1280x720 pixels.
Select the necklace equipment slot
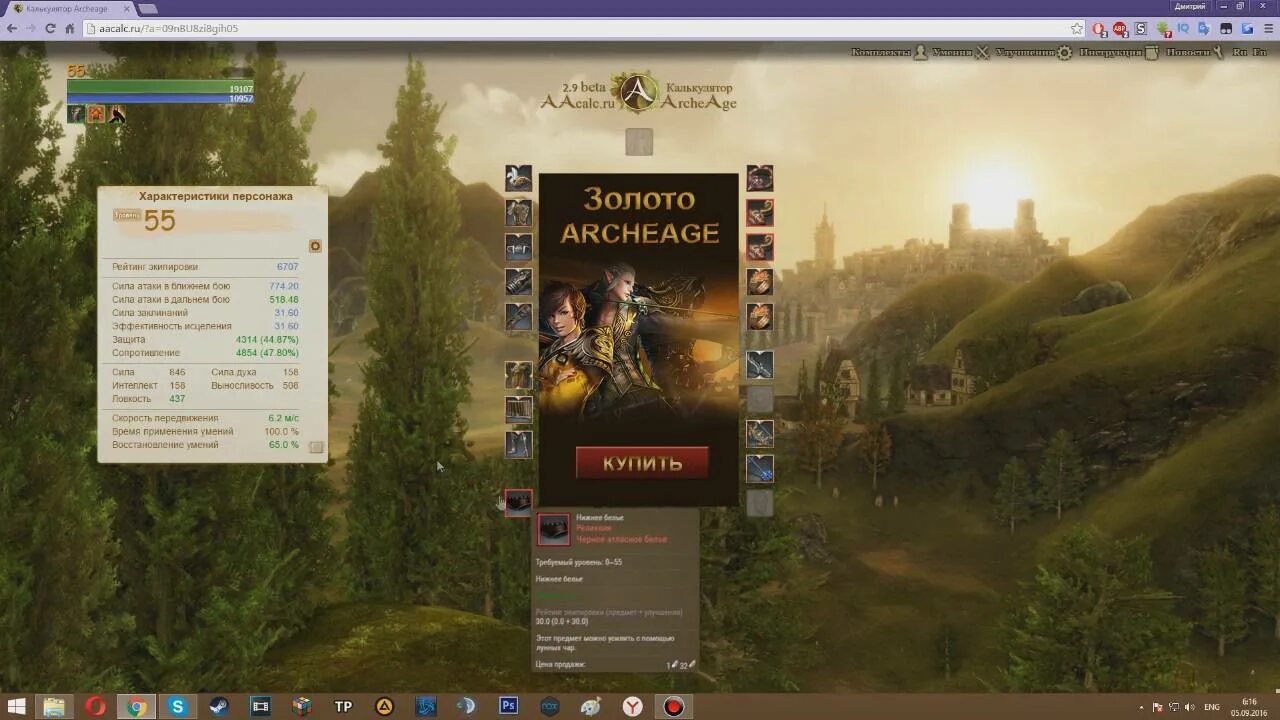[760, 179]
